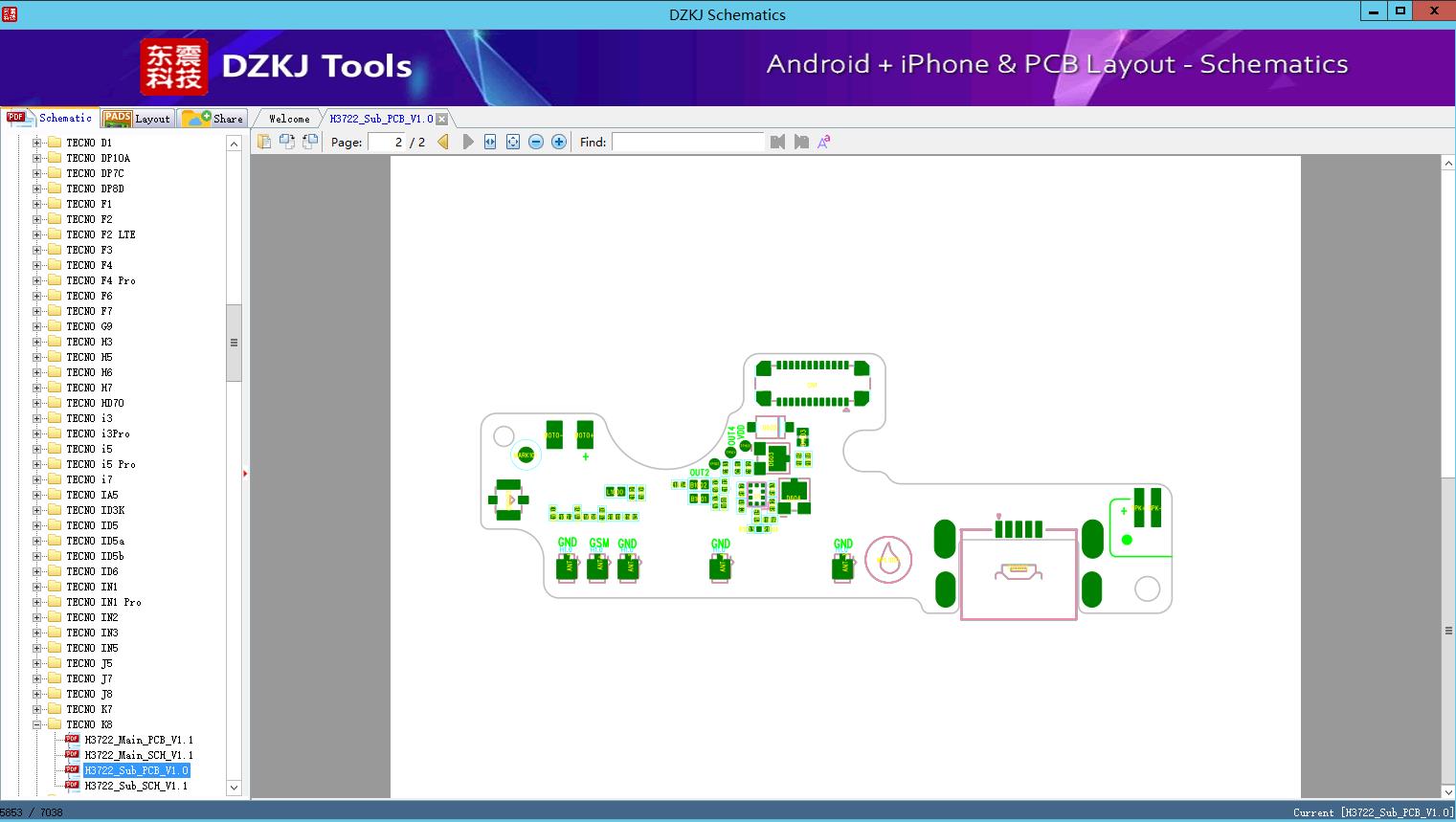Viewport: 1456px width, 822px height.
Task: Select the H3722_Sub_PCB_V1.0 file in tree
Action: tap(137, 770)
